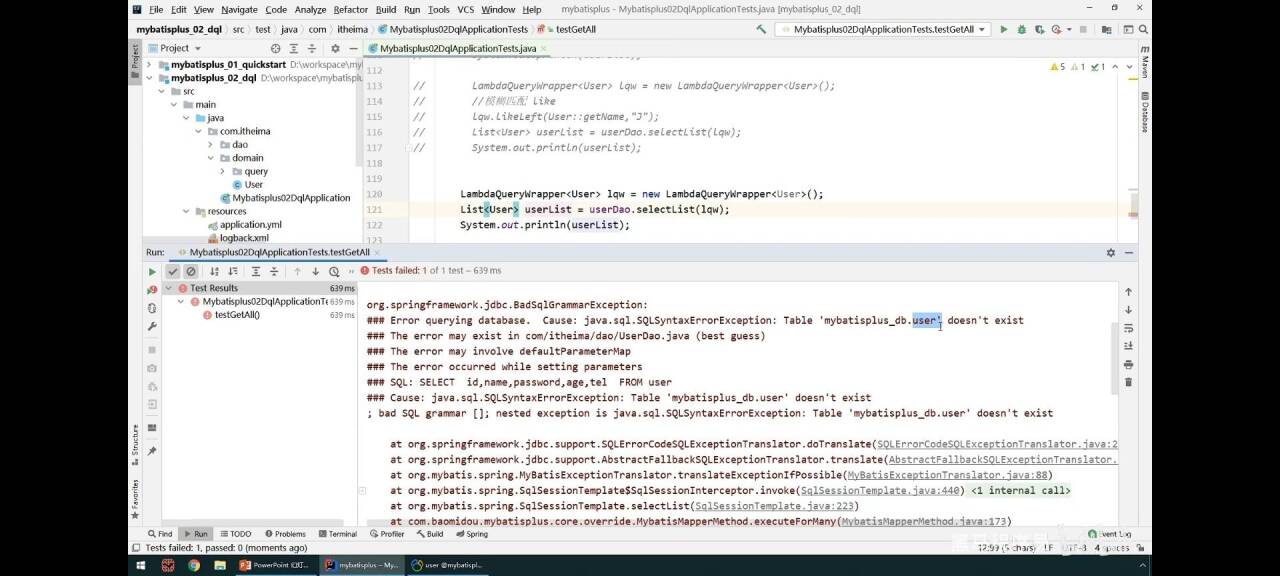The image size is (1280, 576).
Task: Open the Build menu
Action: click(x=386, y=9)
